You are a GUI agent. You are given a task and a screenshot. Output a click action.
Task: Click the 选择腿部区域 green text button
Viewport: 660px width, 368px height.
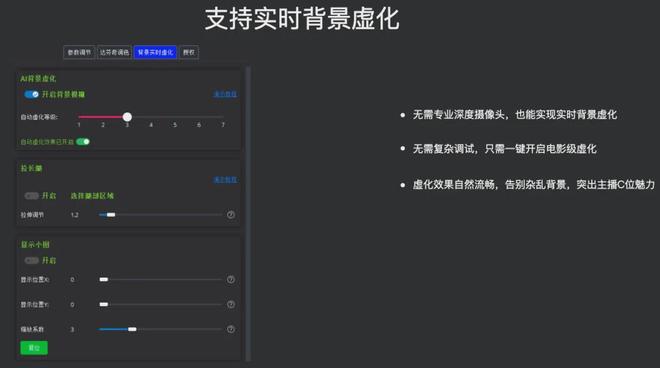pyautogui.click(x=92, y=196)
